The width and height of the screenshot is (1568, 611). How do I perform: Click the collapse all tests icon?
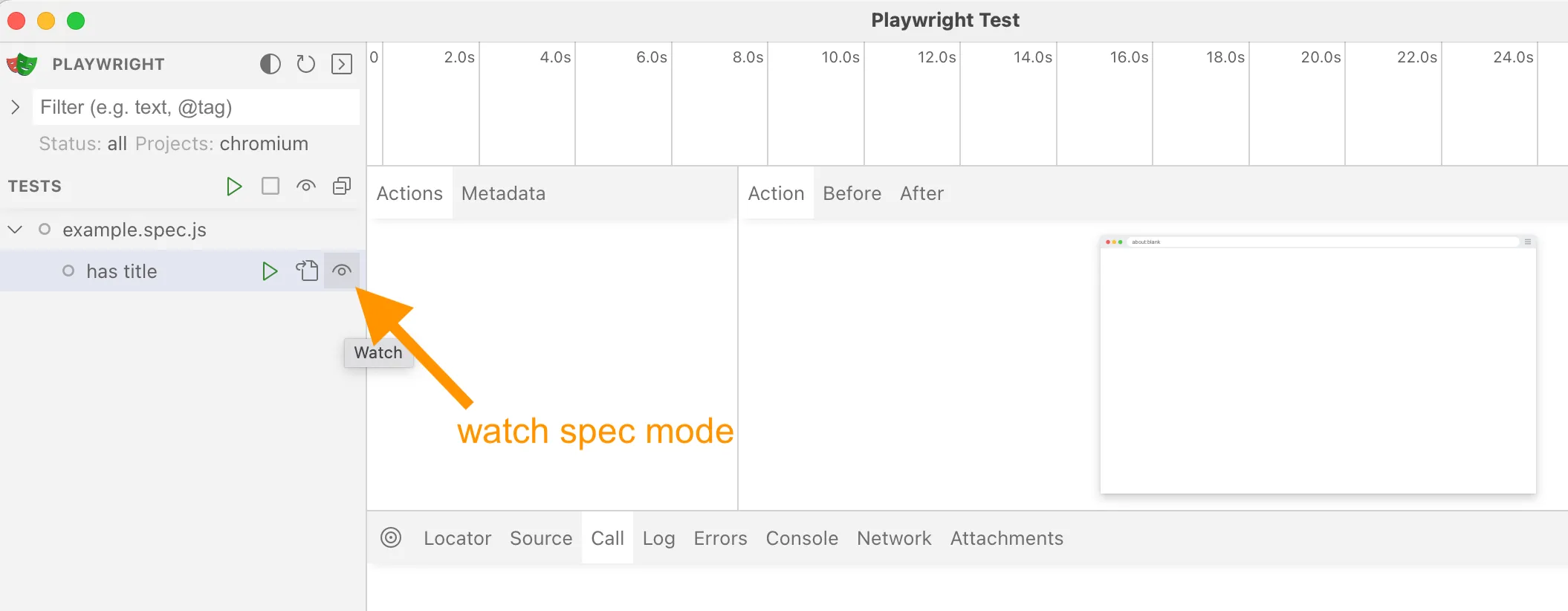[x=342, y=186]
